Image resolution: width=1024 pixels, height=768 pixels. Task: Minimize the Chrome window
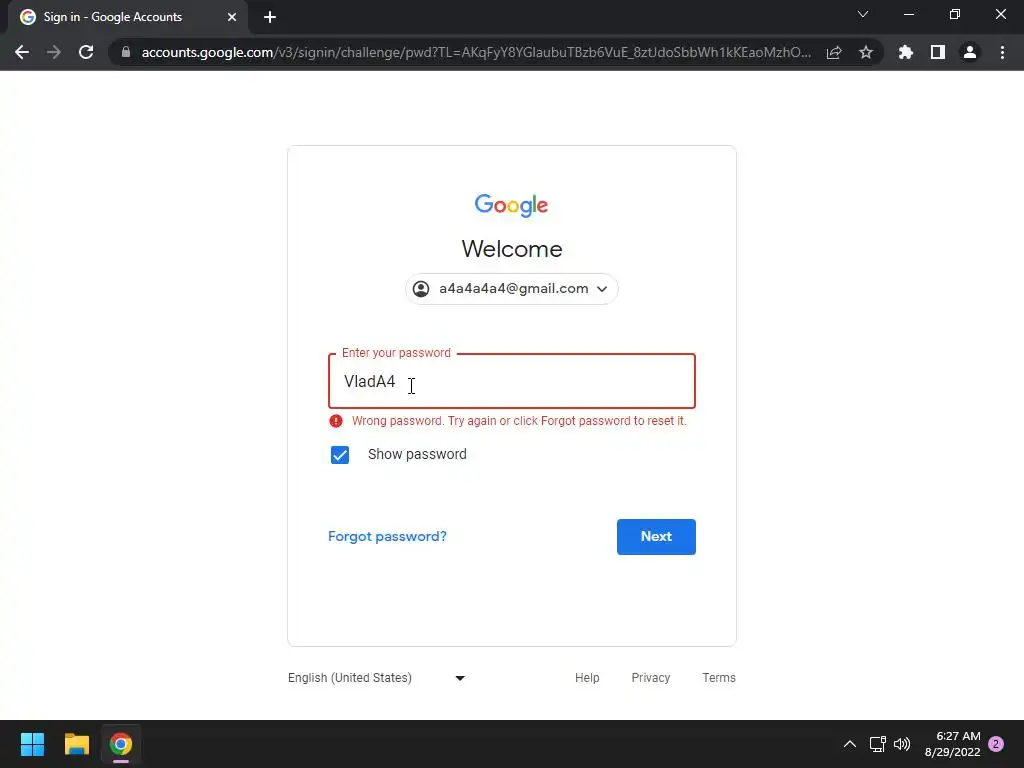[909, 14]
